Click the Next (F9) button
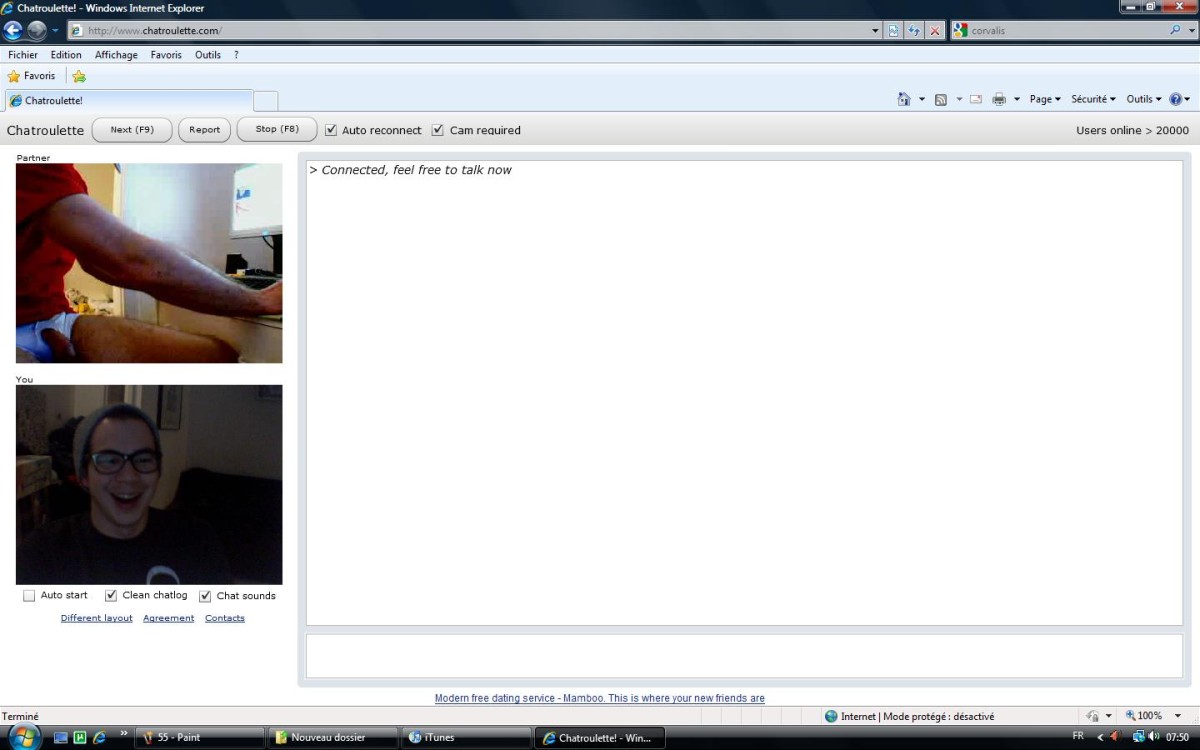1200x750 pixels. click(x=132, y=130)
